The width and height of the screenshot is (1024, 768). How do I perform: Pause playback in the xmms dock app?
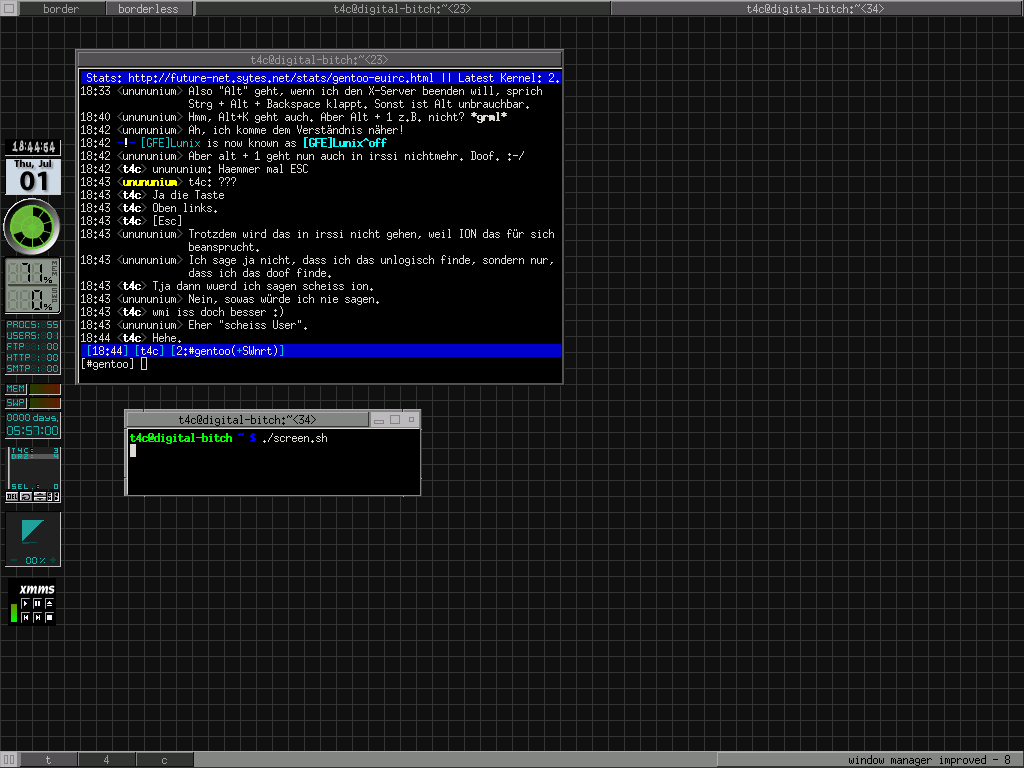pyautogui.click(x=37, y=603)
